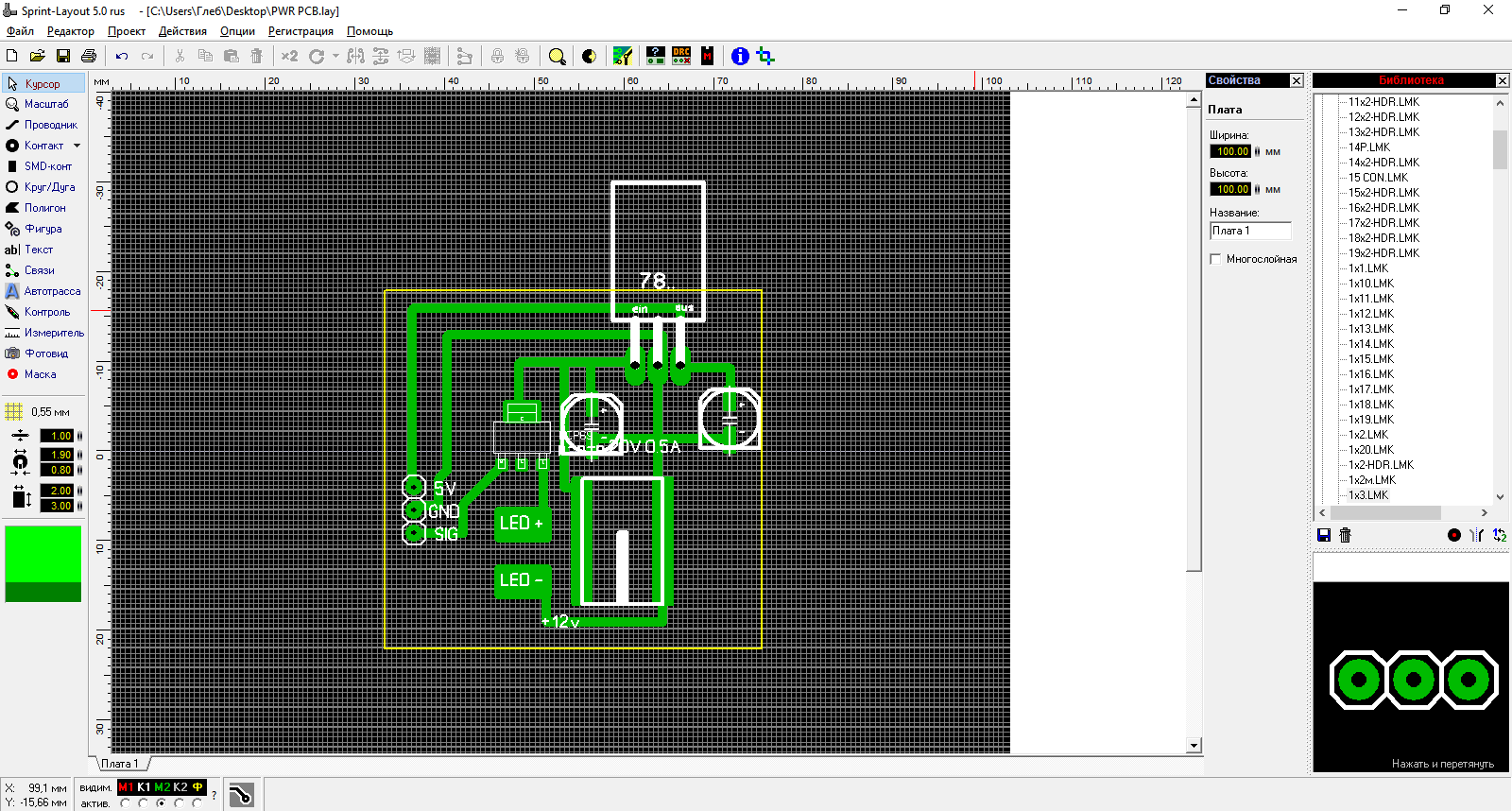1512x811 pixels.
Task: Select the Контакт pad tool
Action: [36, 146]
